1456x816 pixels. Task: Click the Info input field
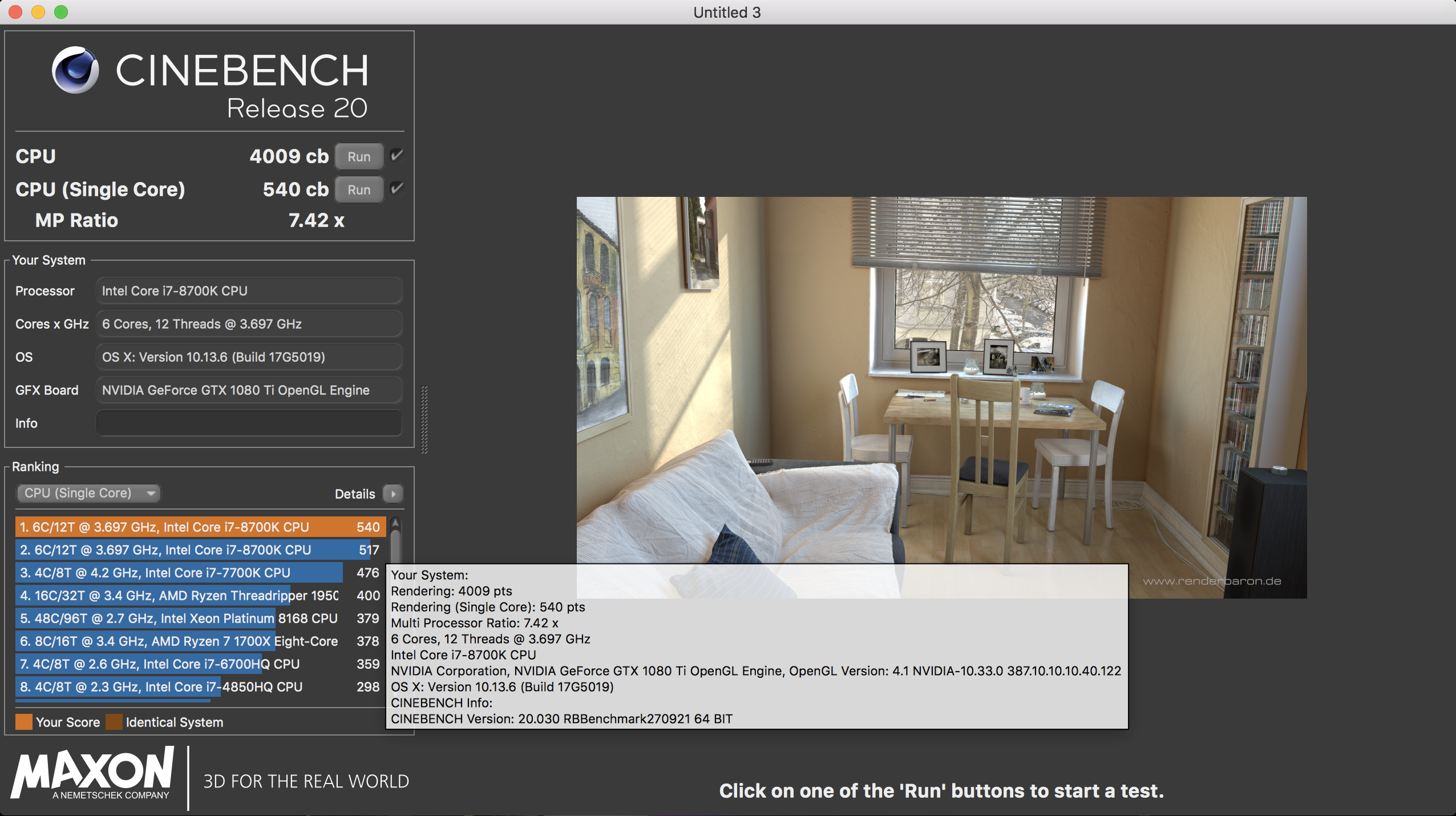click(x=249, y=423)
